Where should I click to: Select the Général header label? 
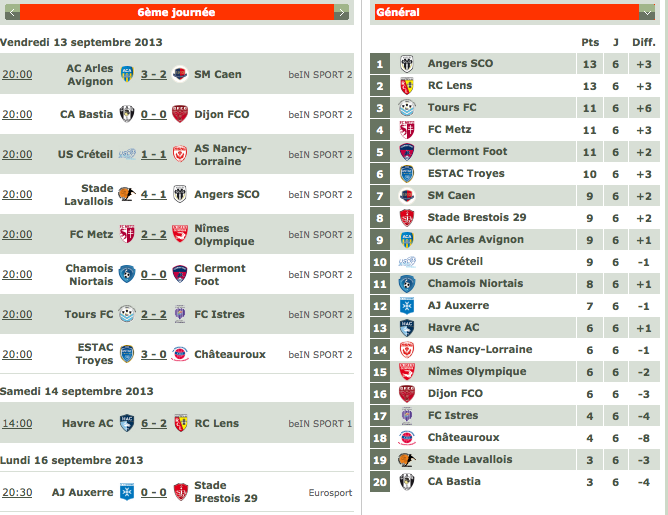coord(398,12)
